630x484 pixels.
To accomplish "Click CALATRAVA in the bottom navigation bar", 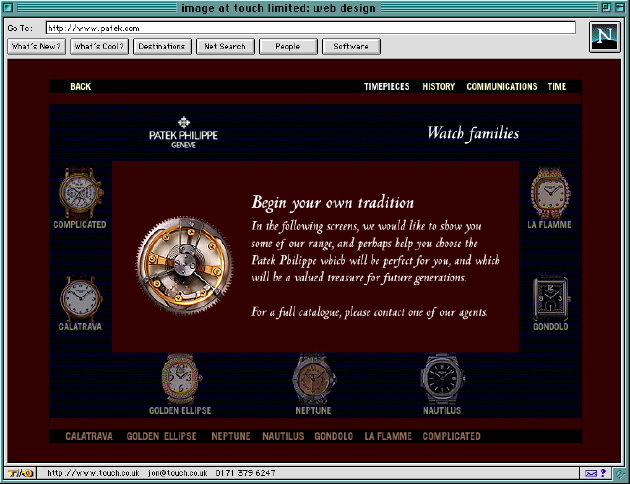I will [x=89, y=436].
